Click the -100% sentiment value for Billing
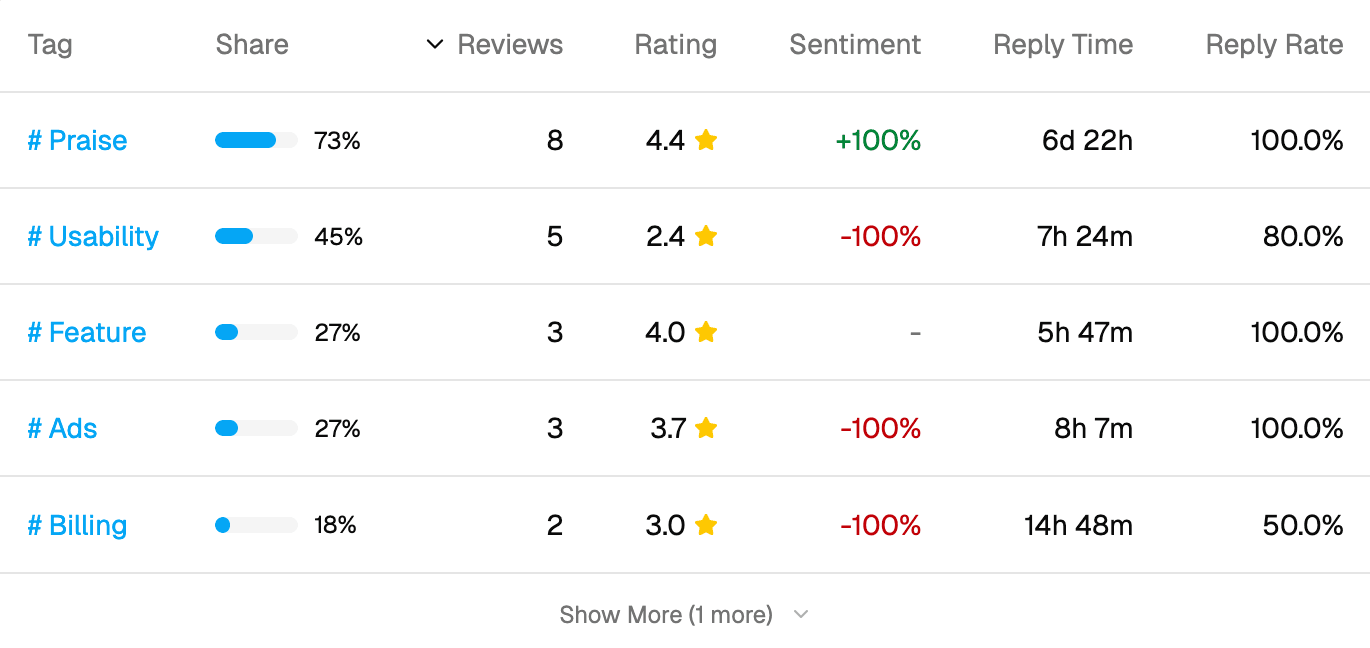1370x648 pixels. click(x=879, y=524)
